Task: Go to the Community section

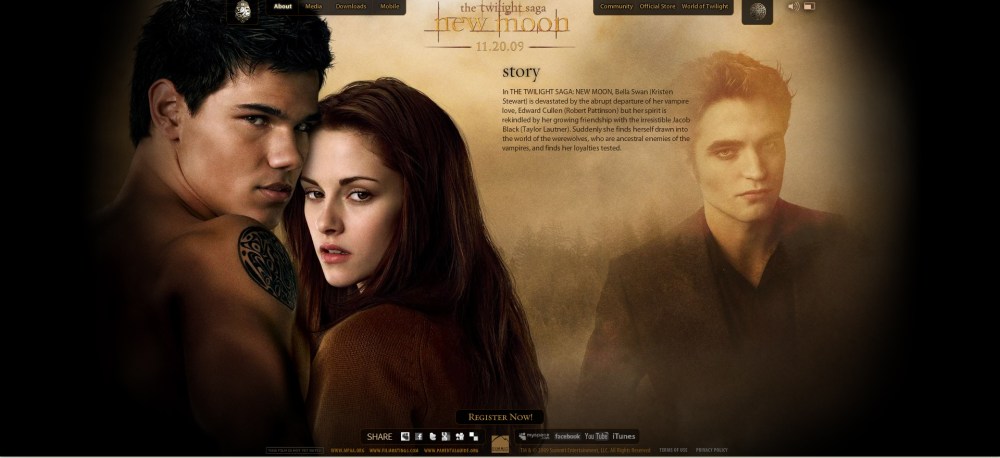Action: click(616, 7)
